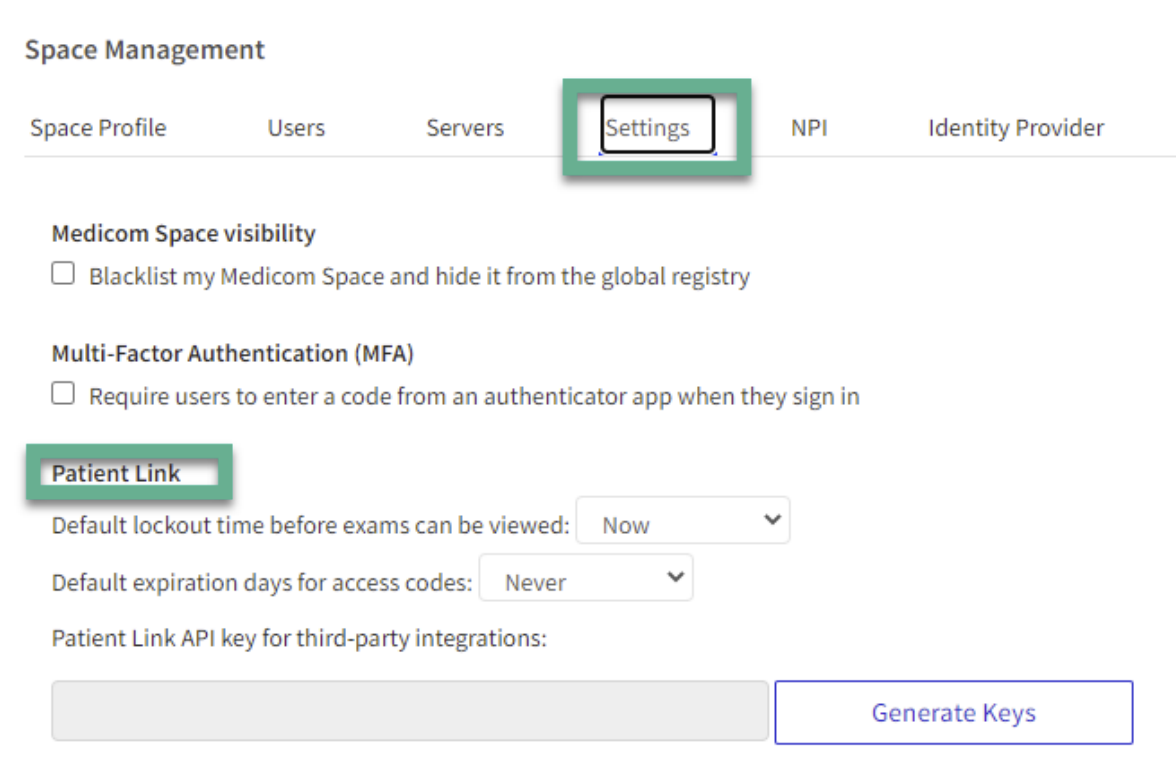Click the Space Management heading
Viewport: 1176px width, 768px height.
click(145, 50)
